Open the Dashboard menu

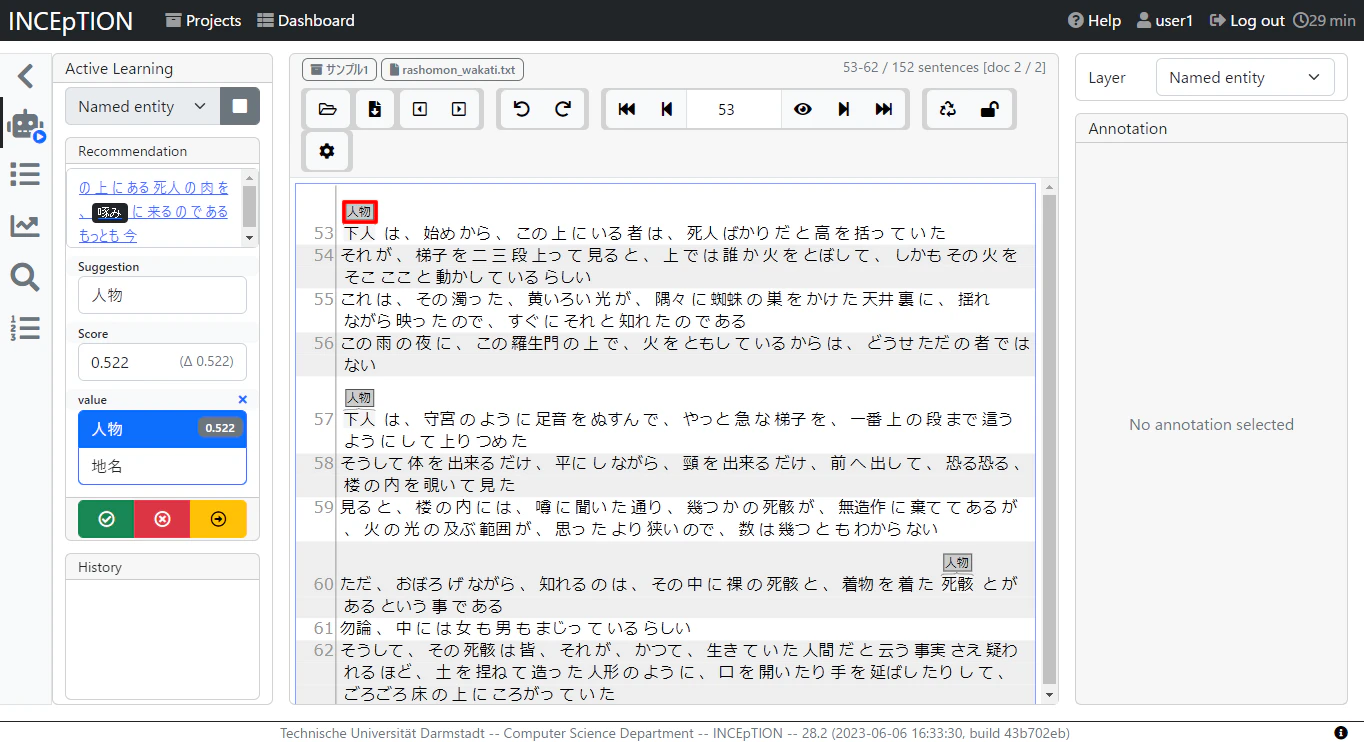tap(306, 20)
